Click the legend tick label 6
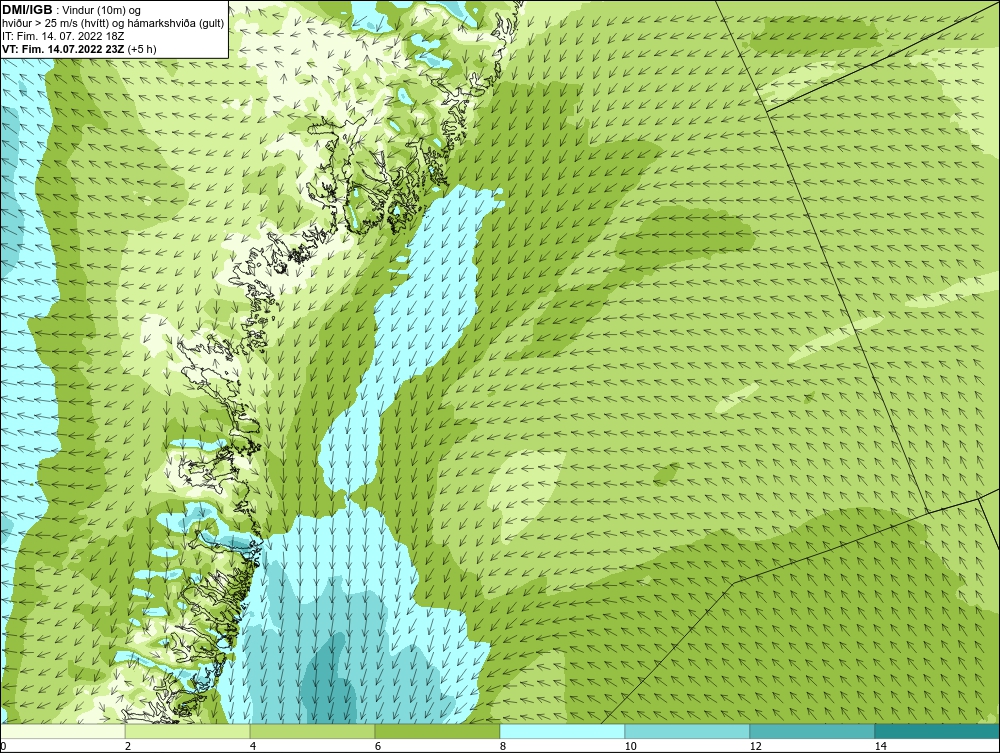This screenshot has height=753, width=1000. click(378, 746)
